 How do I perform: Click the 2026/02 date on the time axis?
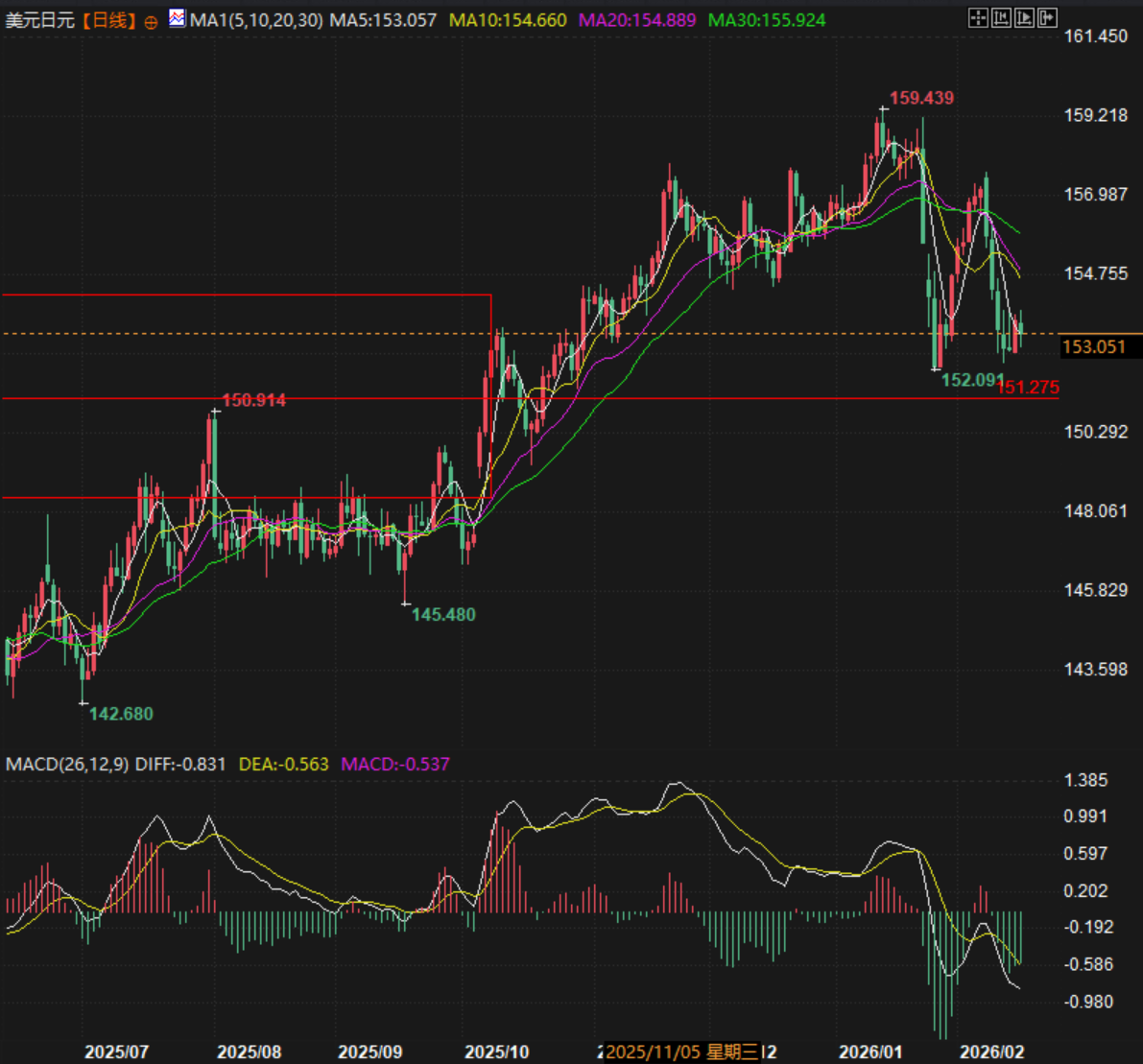point(992,1052)
